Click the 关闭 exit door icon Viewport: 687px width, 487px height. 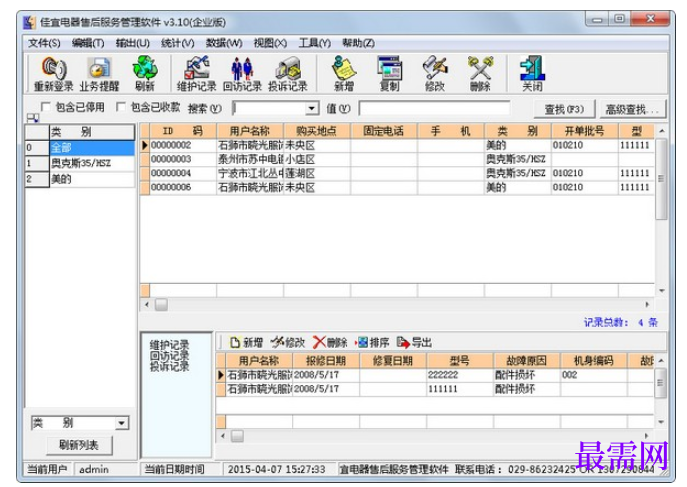(x=532, y=74)
